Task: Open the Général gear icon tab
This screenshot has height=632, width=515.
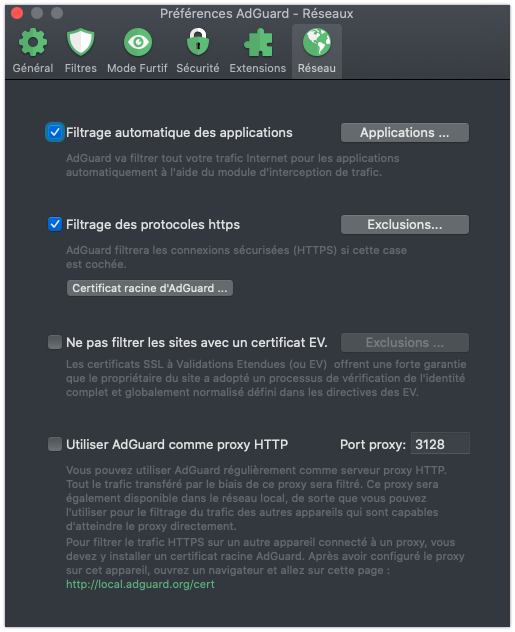Action: tap(33, 42)
